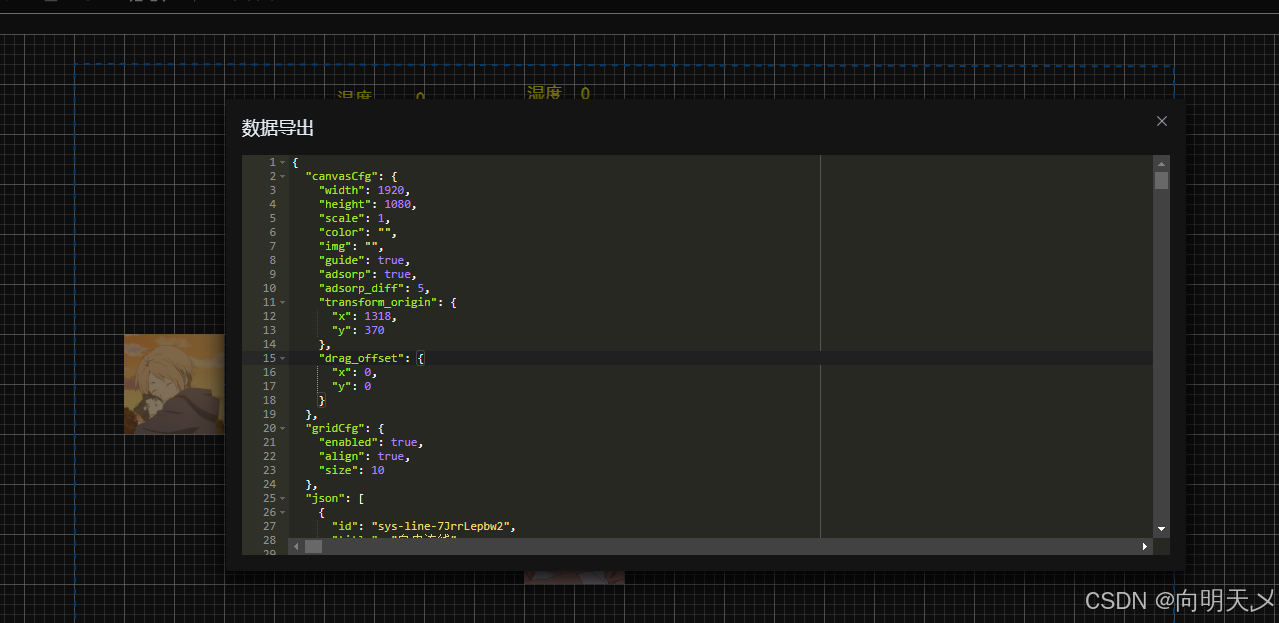
Task: Click the vertical scrollbar down arrow
Action: click(1161, 528)
